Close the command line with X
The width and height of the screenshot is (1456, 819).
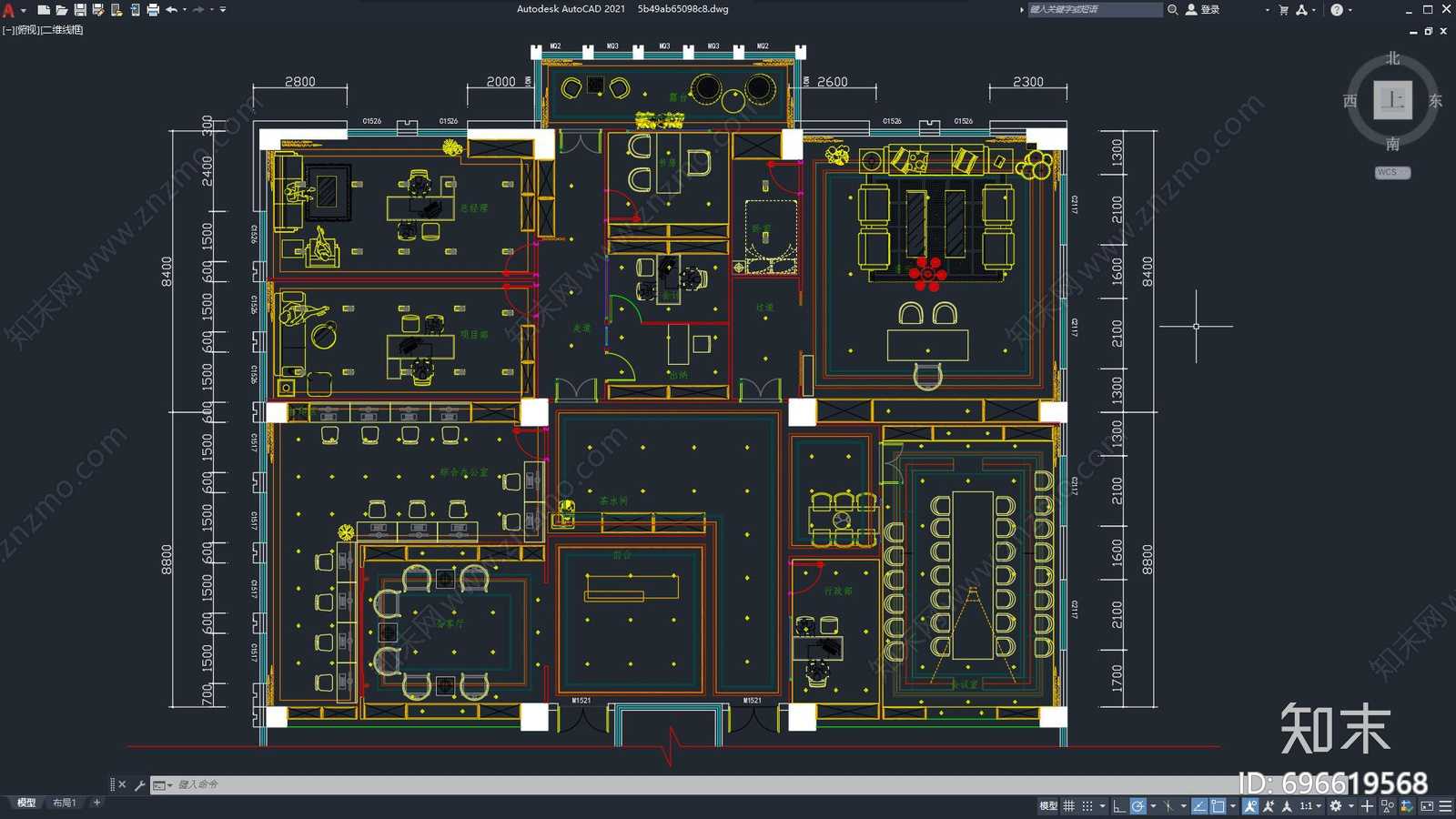tap(122, 784)
